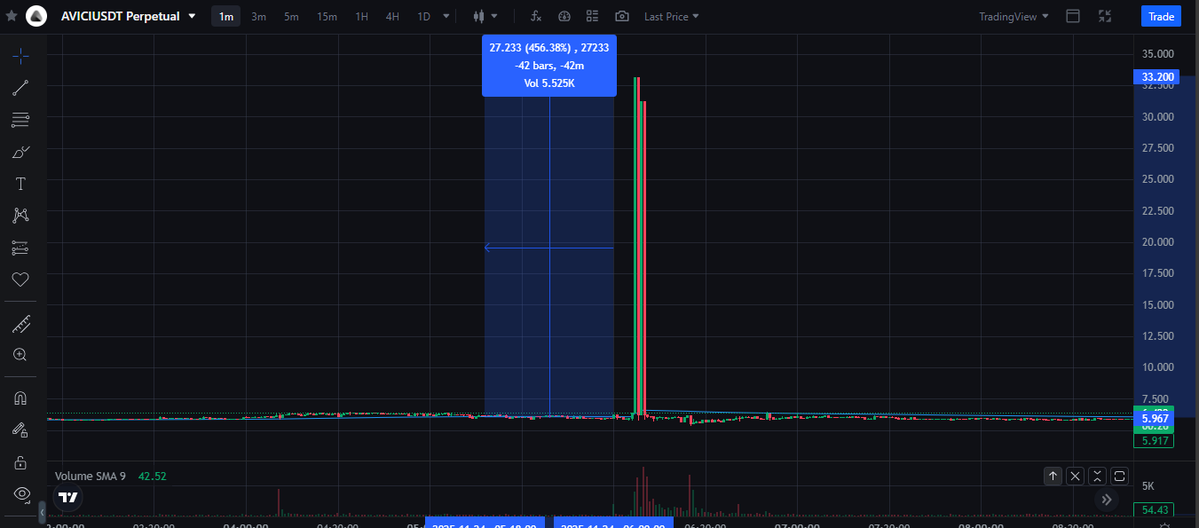Click the Volume SMA 9 indicator label
The height and width of the screenshot is (528, 1199).
coord(90,476)
